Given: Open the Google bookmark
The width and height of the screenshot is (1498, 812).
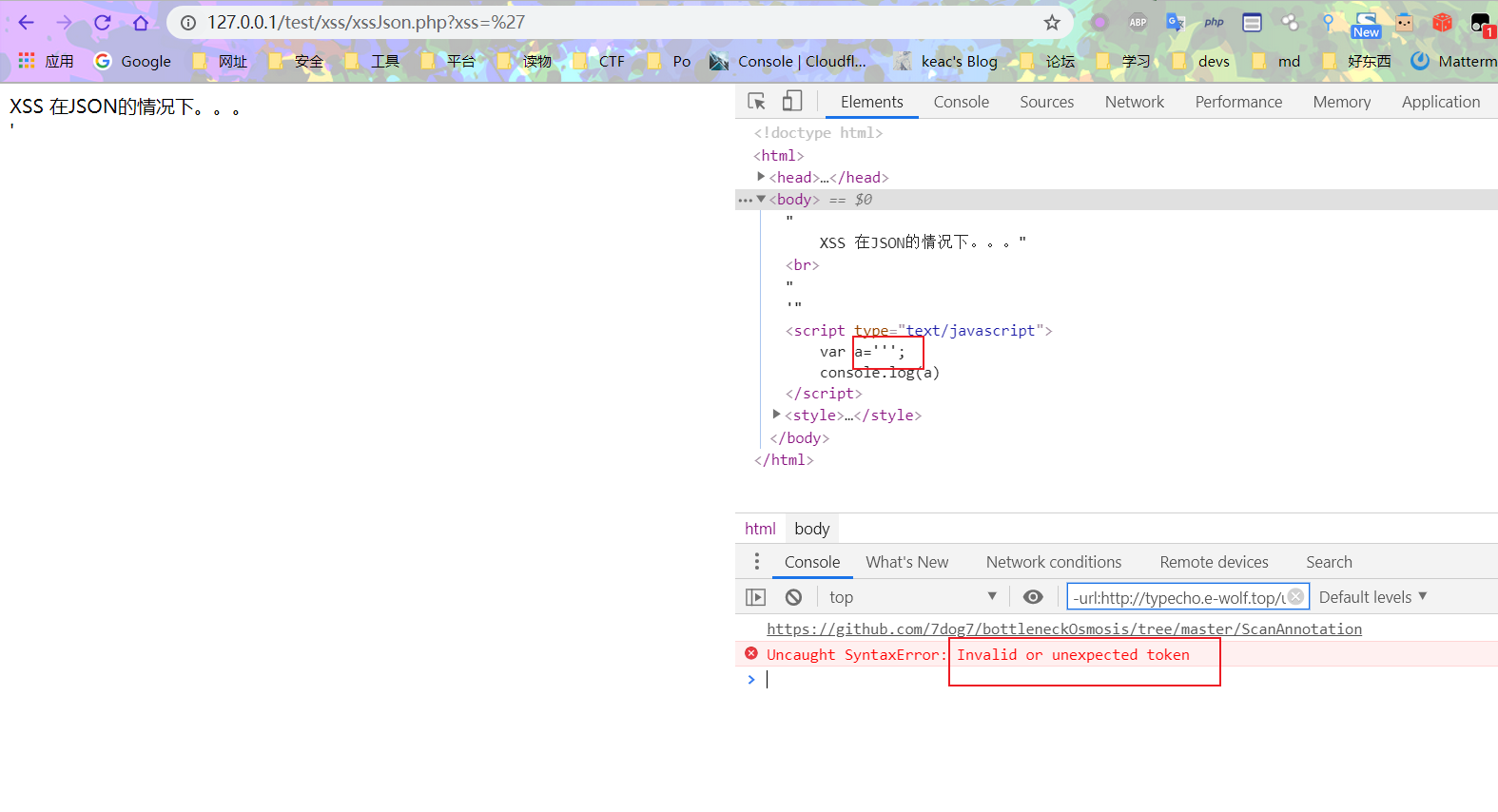Looking at the screenshot, I should pyautogui.click(x=133, y=61).
